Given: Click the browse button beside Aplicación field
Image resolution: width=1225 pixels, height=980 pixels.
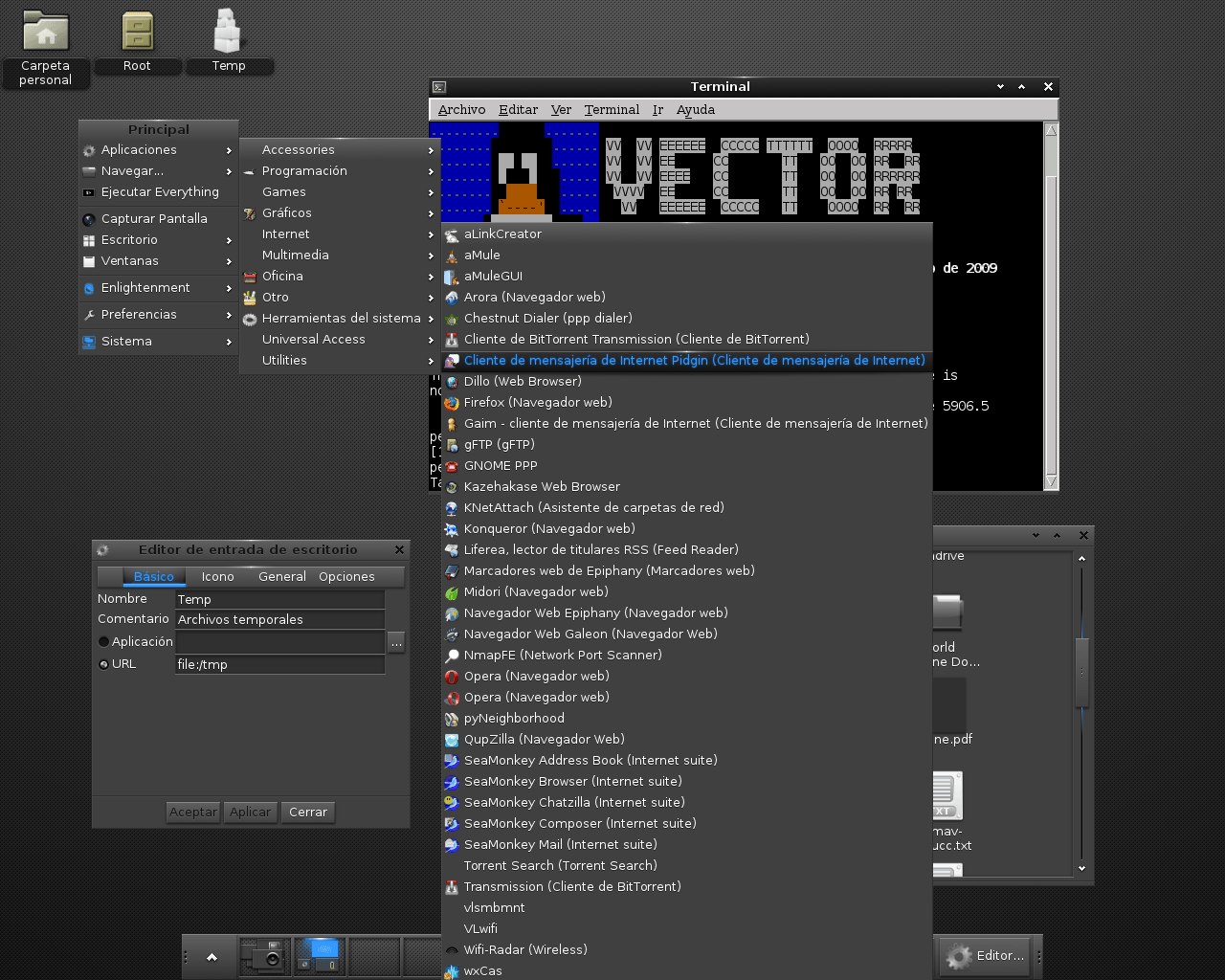Looking at the screenshot, I should 396,642.
